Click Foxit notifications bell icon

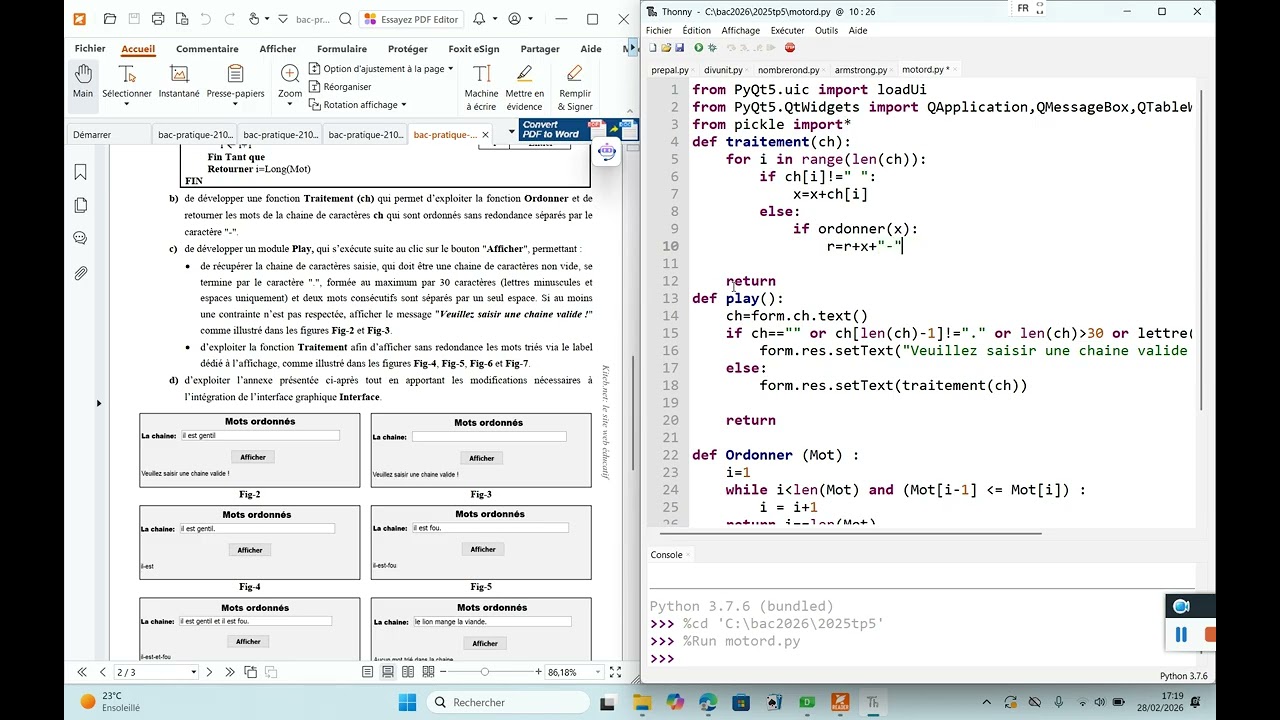(x=479, y=19)
